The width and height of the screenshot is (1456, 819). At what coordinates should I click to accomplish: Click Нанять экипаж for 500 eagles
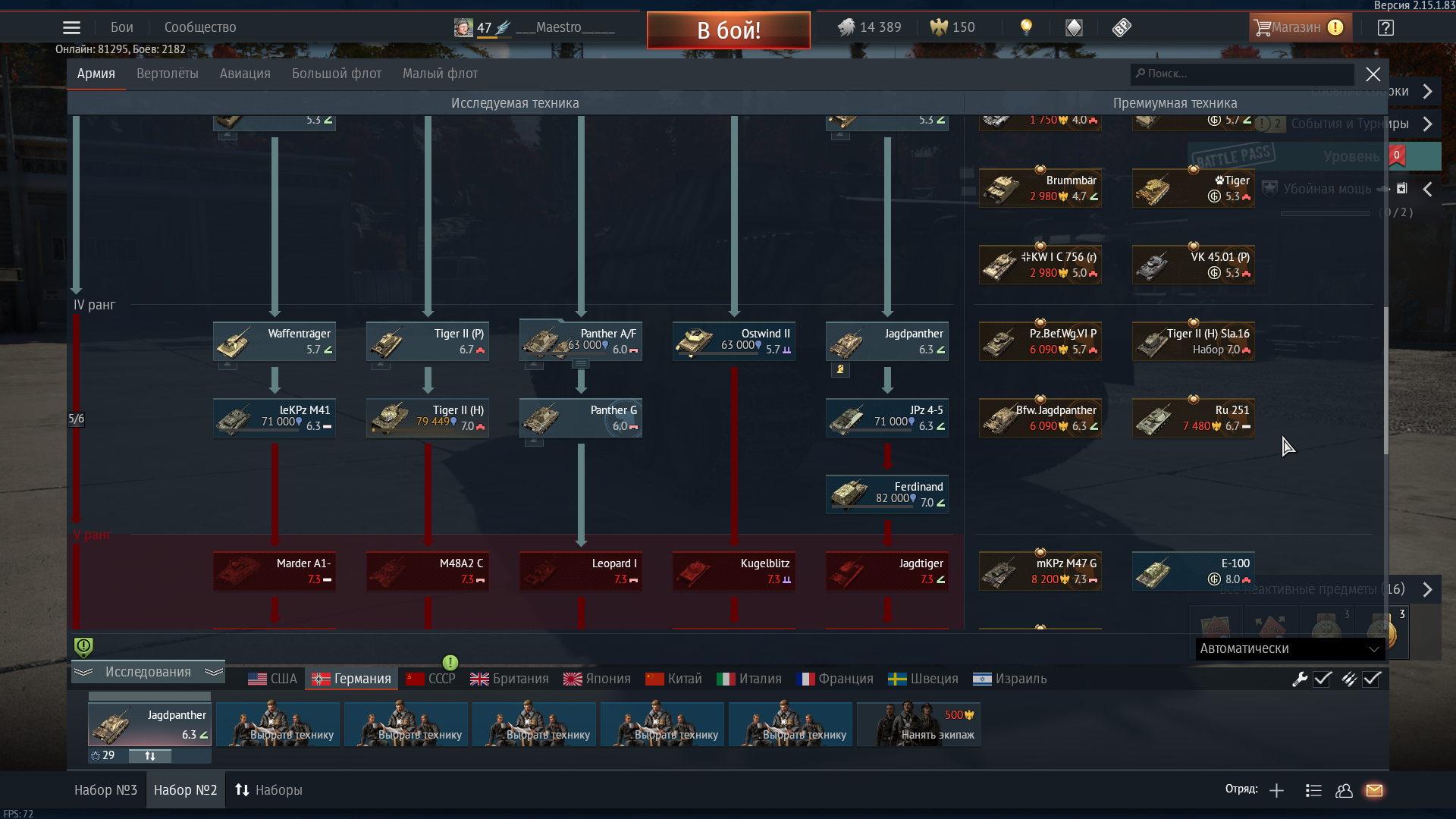pyautogui.click(x=918, y=724)
